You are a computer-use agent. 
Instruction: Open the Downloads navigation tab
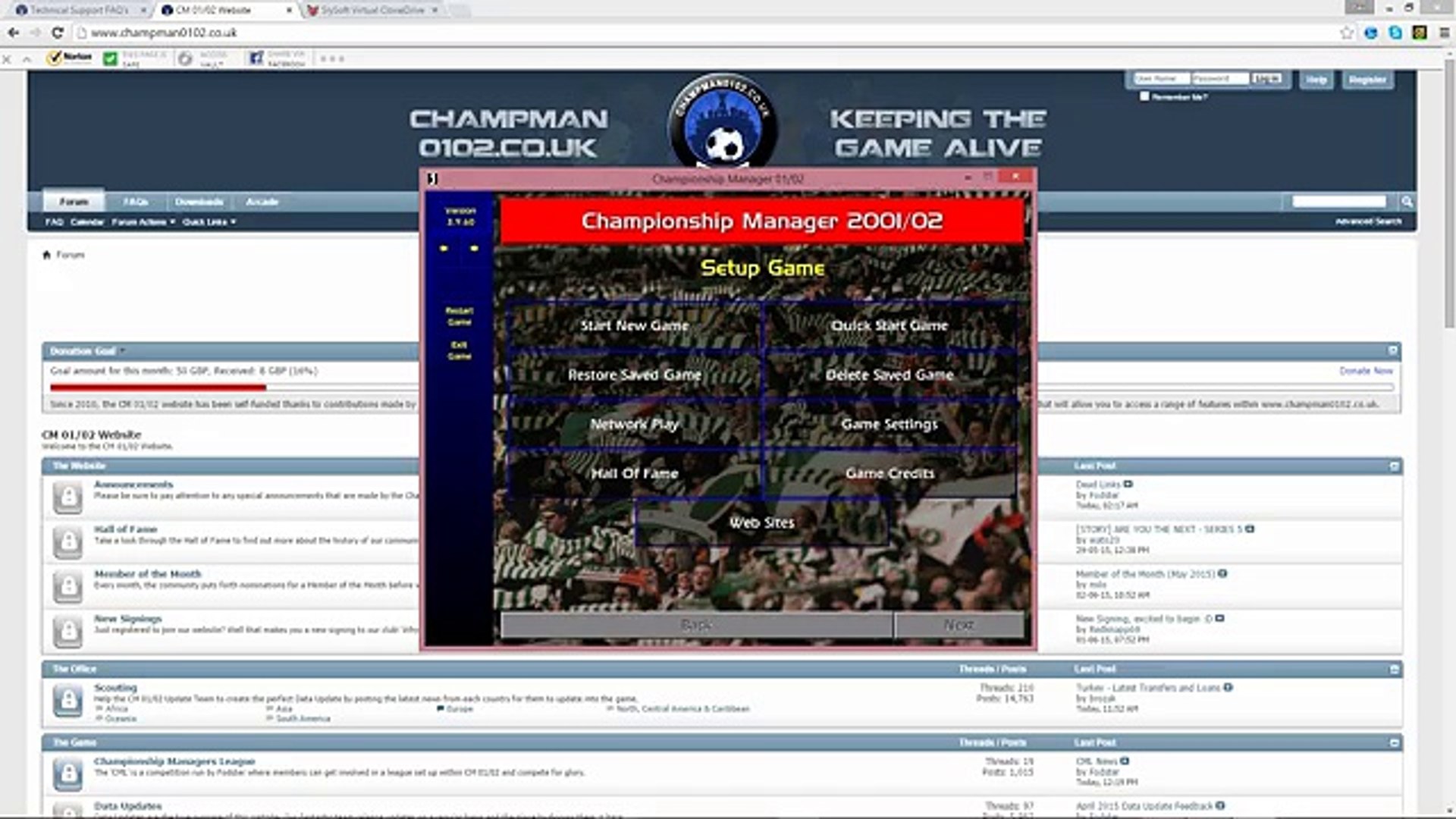coord(199,202)
